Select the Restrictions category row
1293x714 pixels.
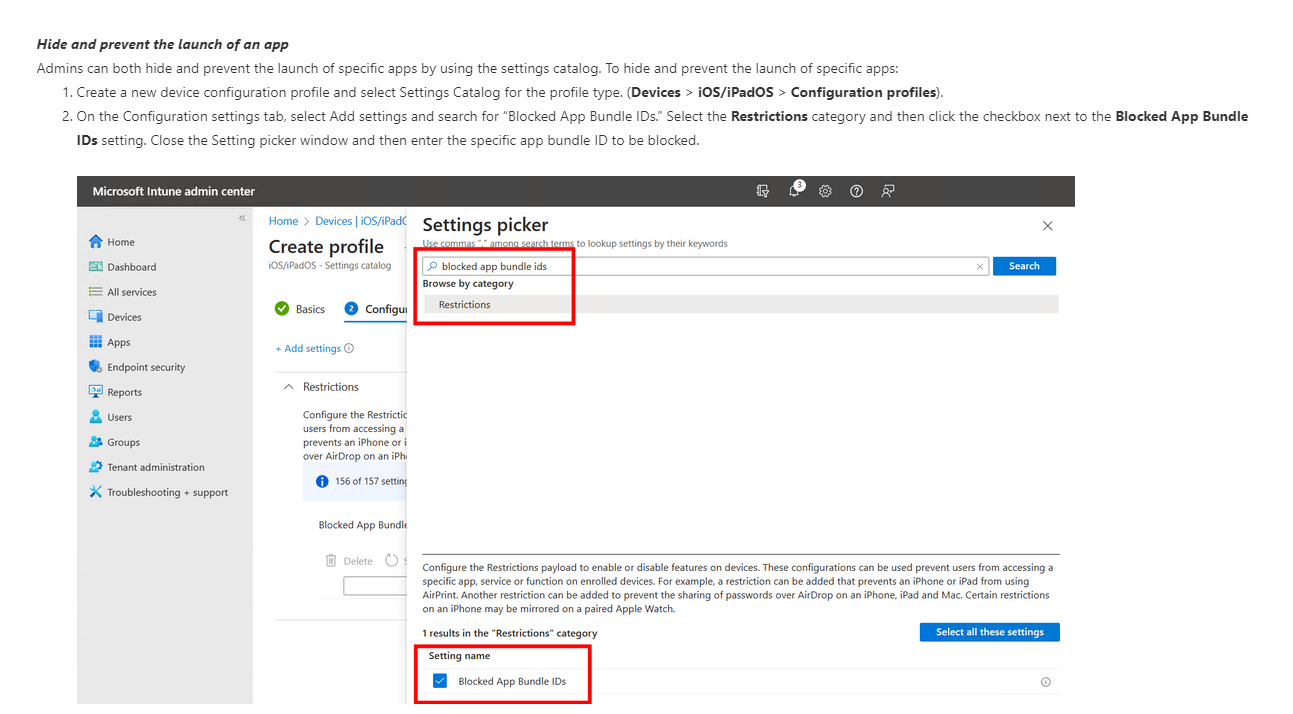[x=740, y=304]
